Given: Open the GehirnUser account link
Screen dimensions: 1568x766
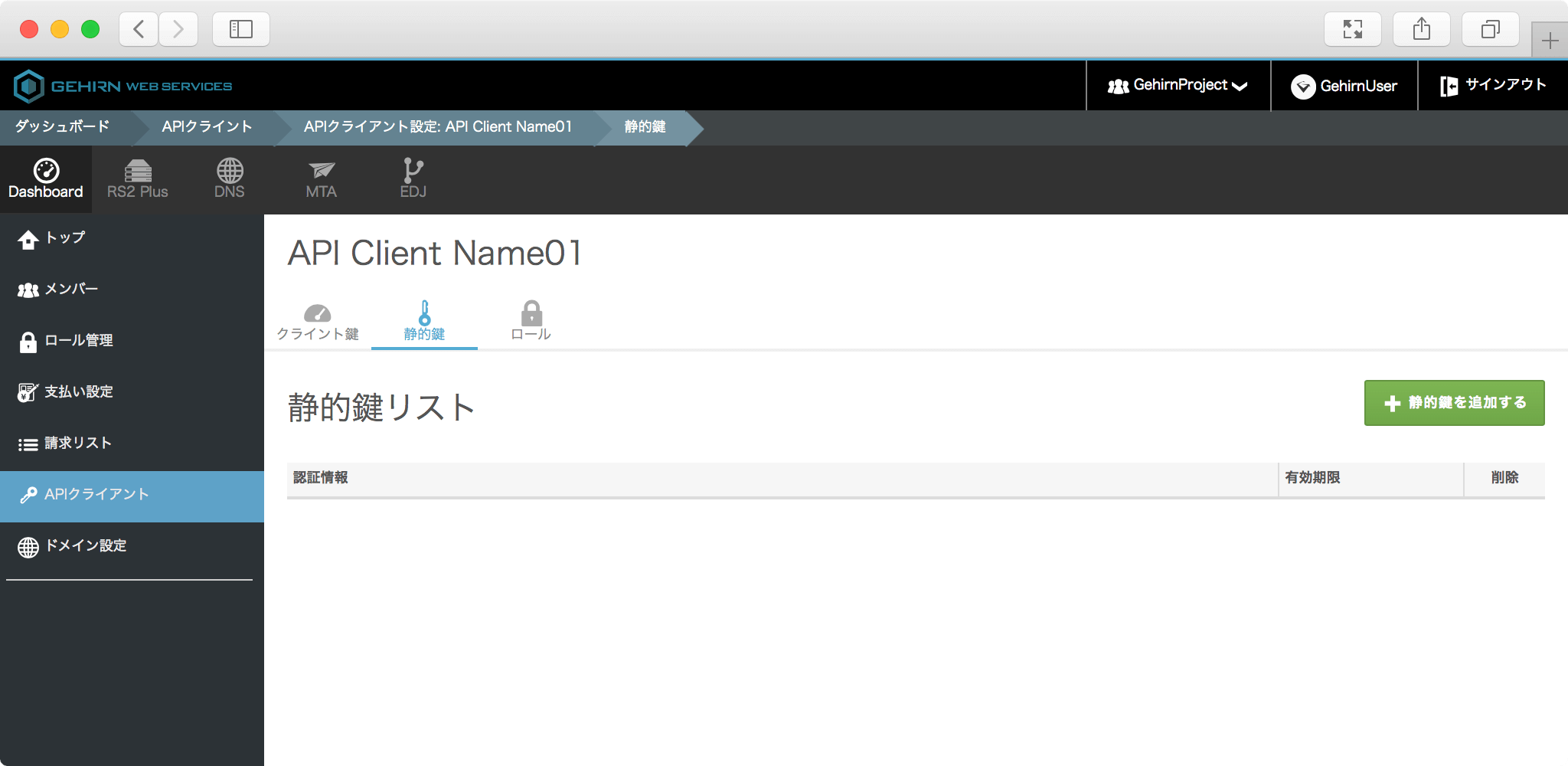Looking at the screenshot, I should click(x=1344, y=86).
